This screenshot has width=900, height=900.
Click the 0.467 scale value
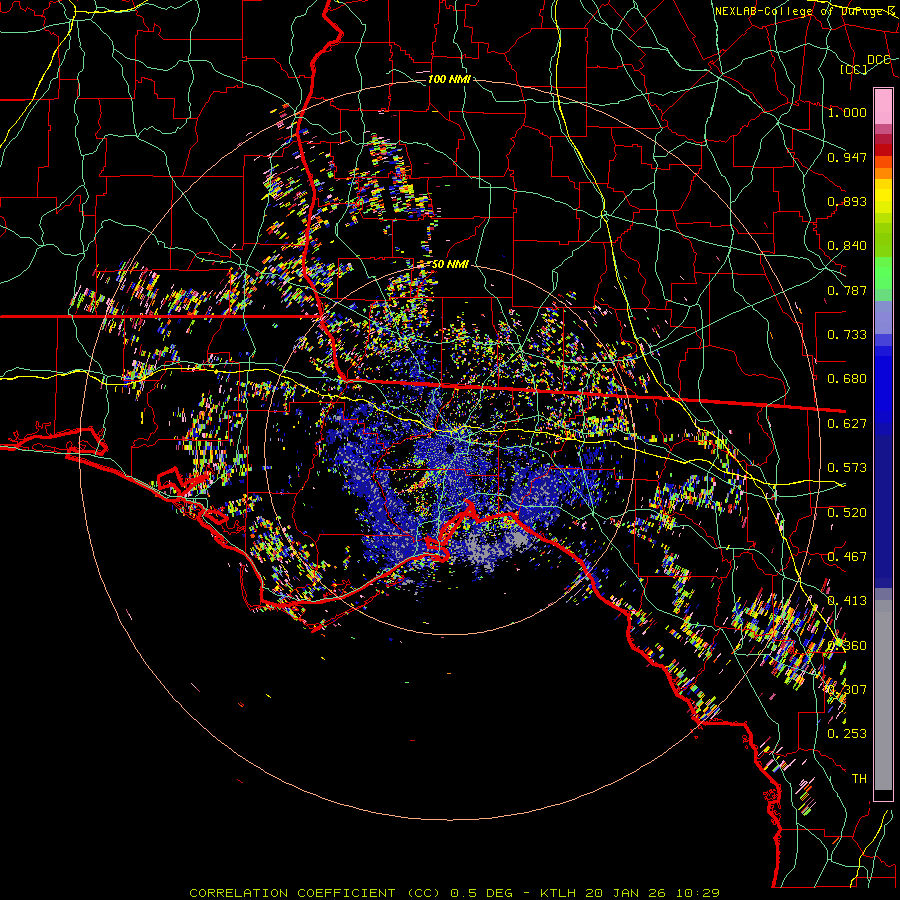(847, 557)
